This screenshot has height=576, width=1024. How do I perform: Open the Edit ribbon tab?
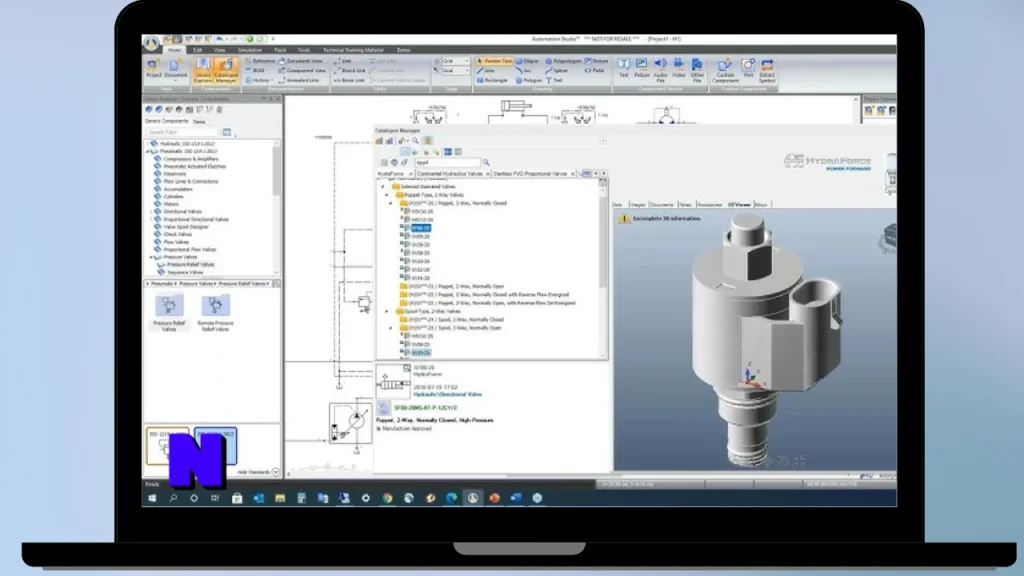coord(197,50)
